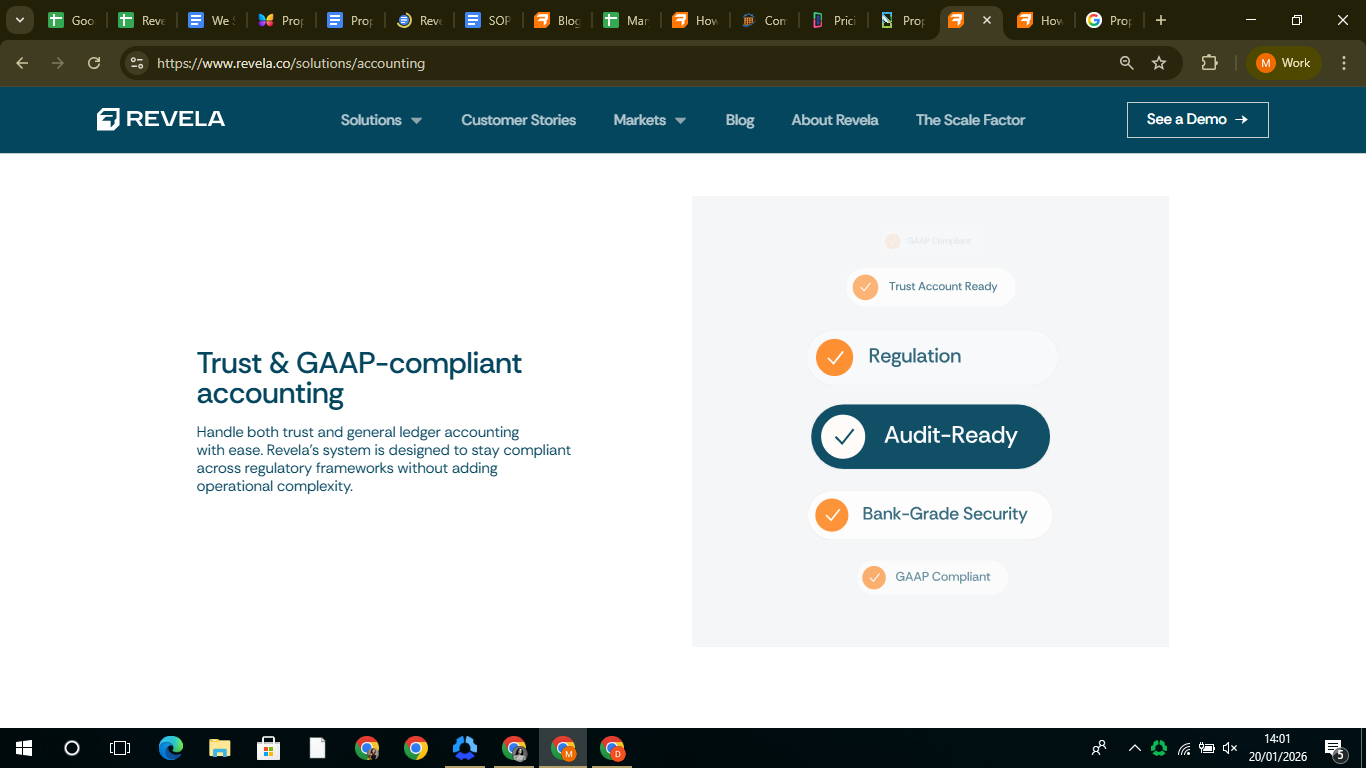Click the volume muted speaker icon
The image size is (1366, 768).
[1230, 748]
